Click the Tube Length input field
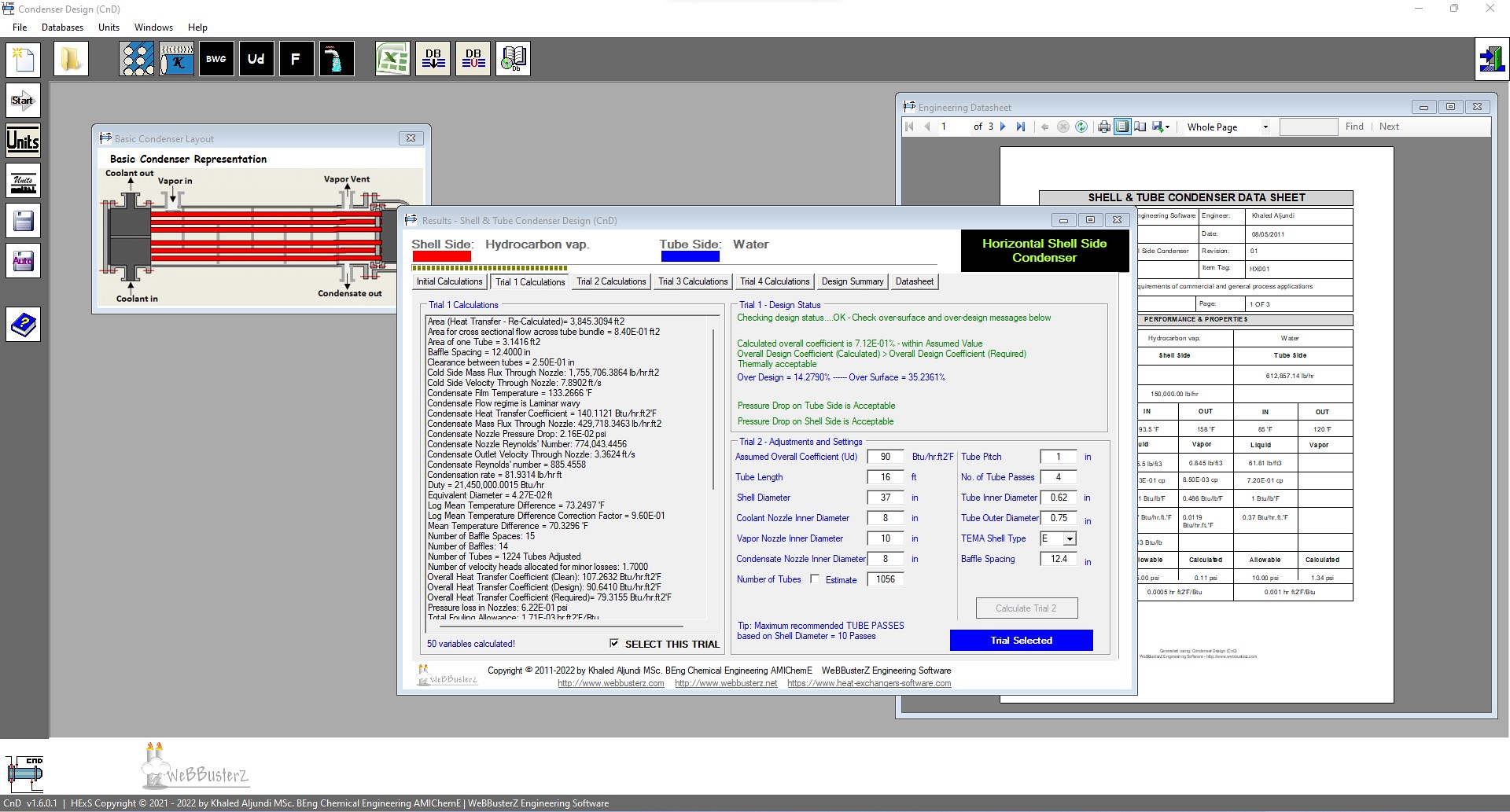The image size is (1510, 812). coord(885,477)
